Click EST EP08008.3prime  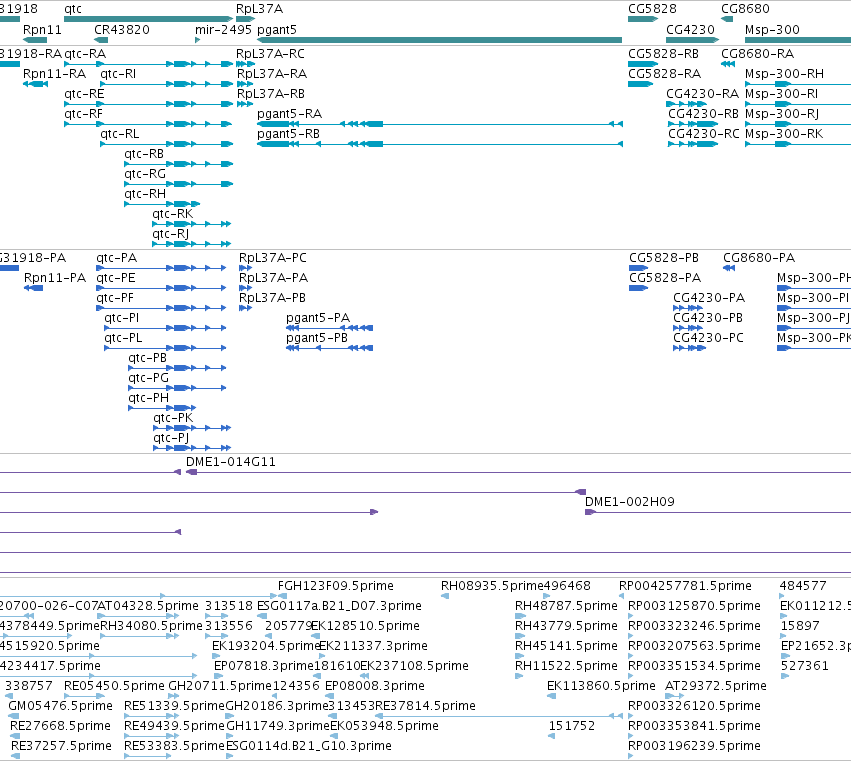374,686
